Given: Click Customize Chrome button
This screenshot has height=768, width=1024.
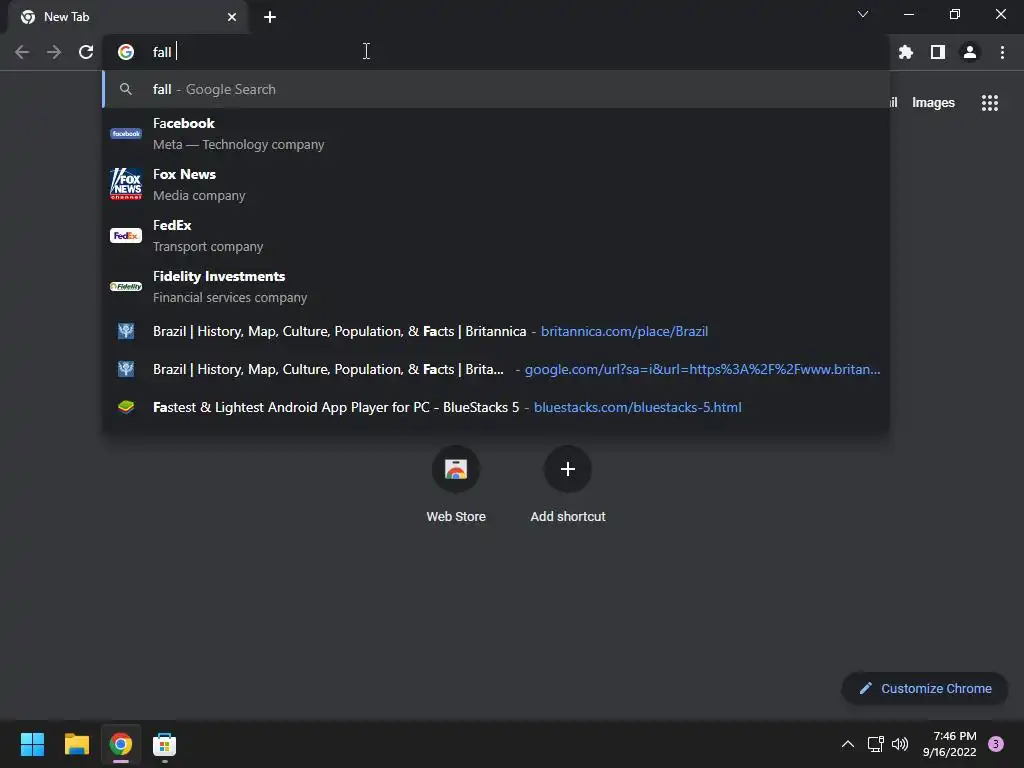Looking at the screenshot, I should (925, 688).
